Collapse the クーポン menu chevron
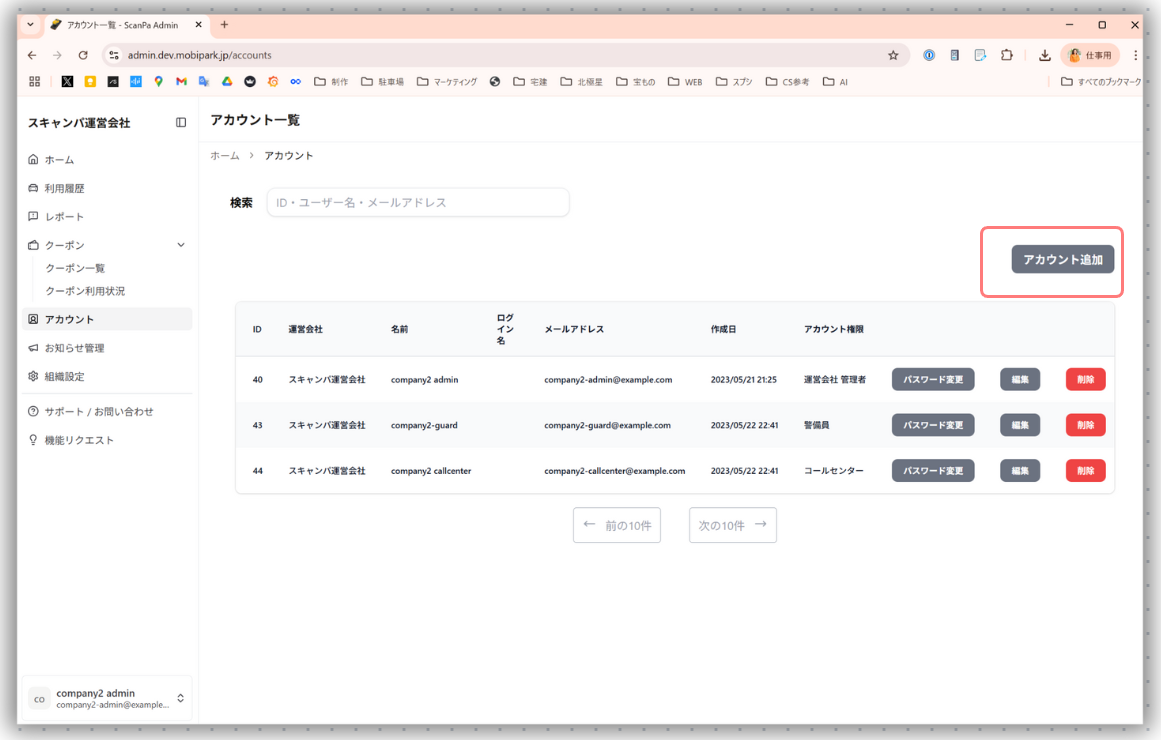 pos(181,245)
